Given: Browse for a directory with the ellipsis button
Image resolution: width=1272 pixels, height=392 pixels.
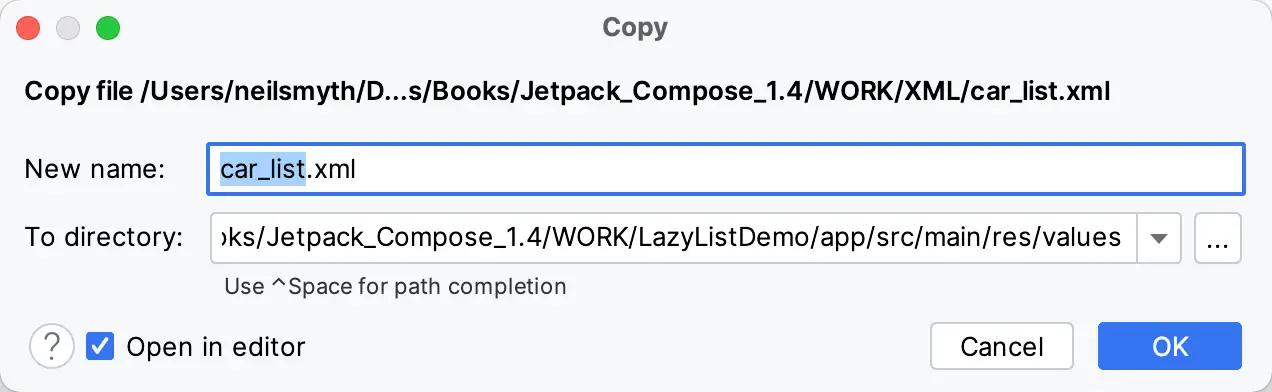Looking at the screenshot, I should coord(1218,238).
